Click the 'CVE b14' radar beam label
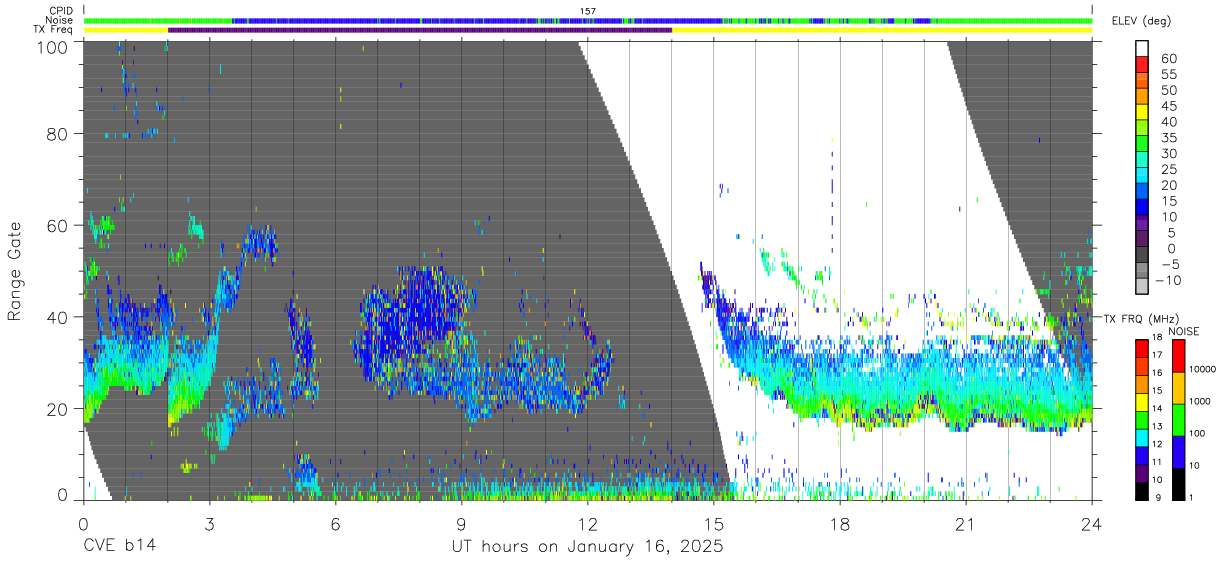Screen dimensions: 1228x567 click(119, 547)
